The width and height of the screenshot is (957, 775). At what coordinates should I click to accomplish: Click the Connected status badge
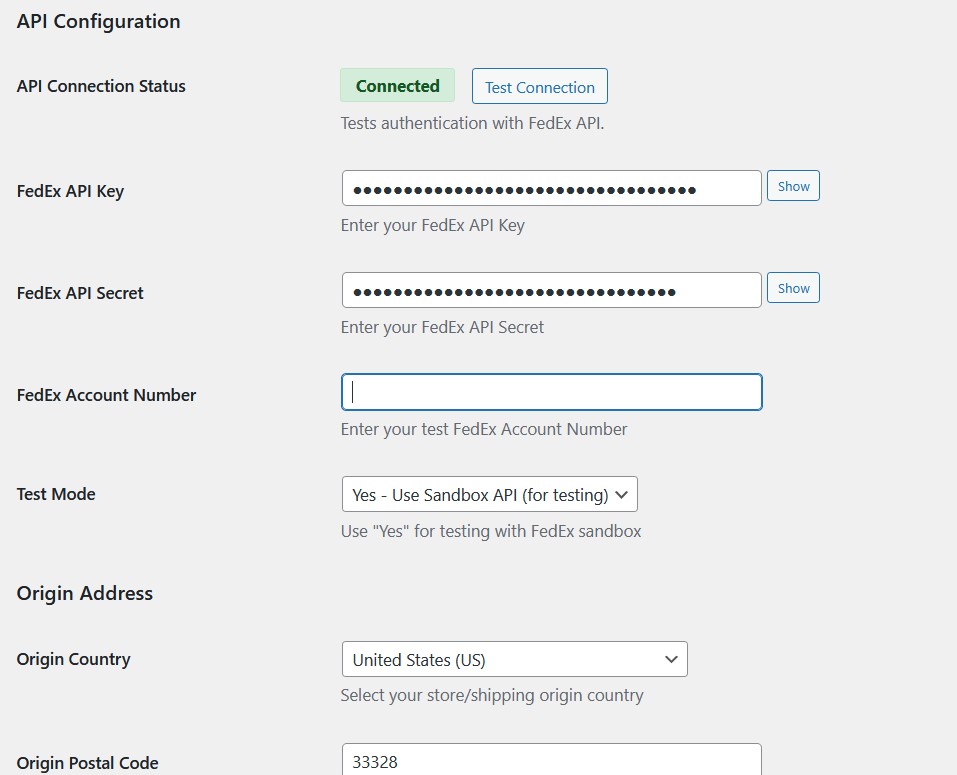tap(397, 85)
